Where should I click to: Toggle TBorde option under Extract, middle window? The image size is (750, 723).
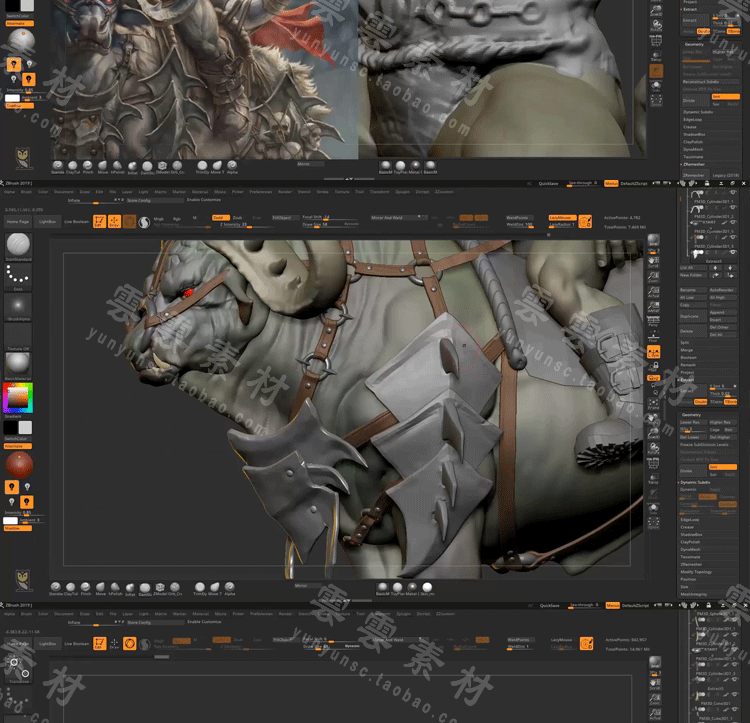pos(731,402)
